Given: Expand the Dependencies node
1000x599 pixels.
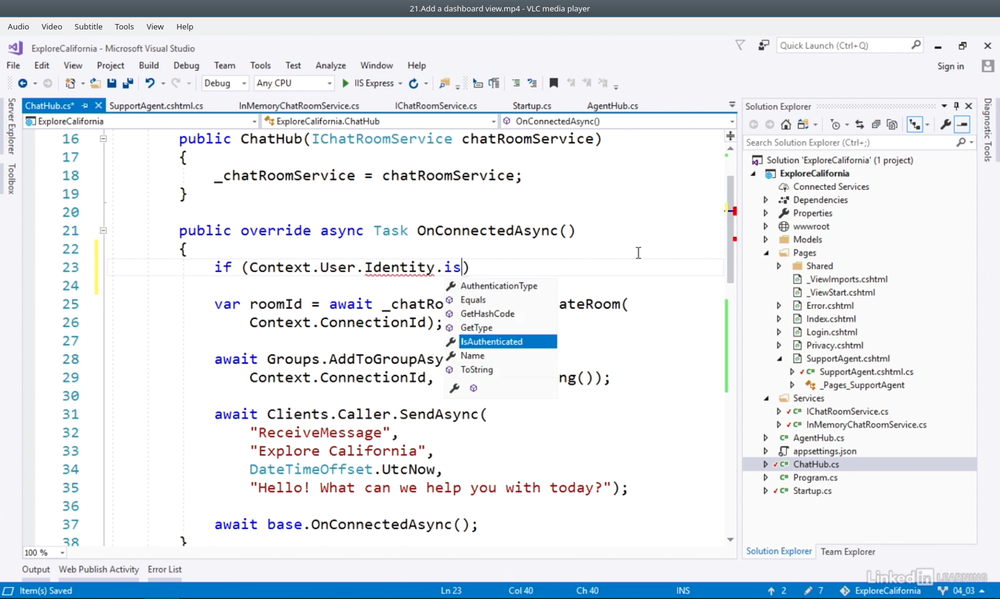Looking at the screenshot, I should coord(766,200).
